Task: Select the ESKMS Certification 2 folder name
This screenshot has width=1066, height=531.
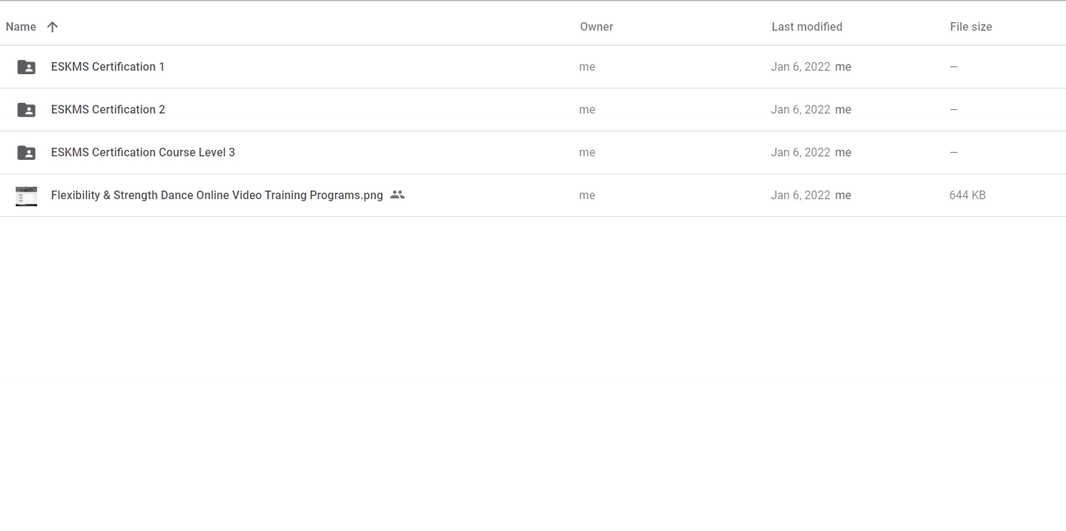Action: tap(107, 109)
